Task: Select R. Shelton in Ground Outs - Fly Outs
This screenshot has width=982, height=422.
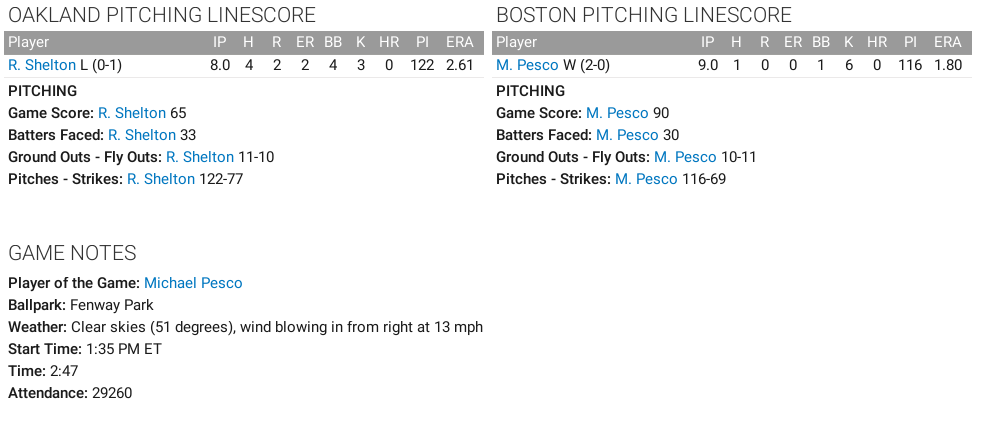Action: point(200,157)
